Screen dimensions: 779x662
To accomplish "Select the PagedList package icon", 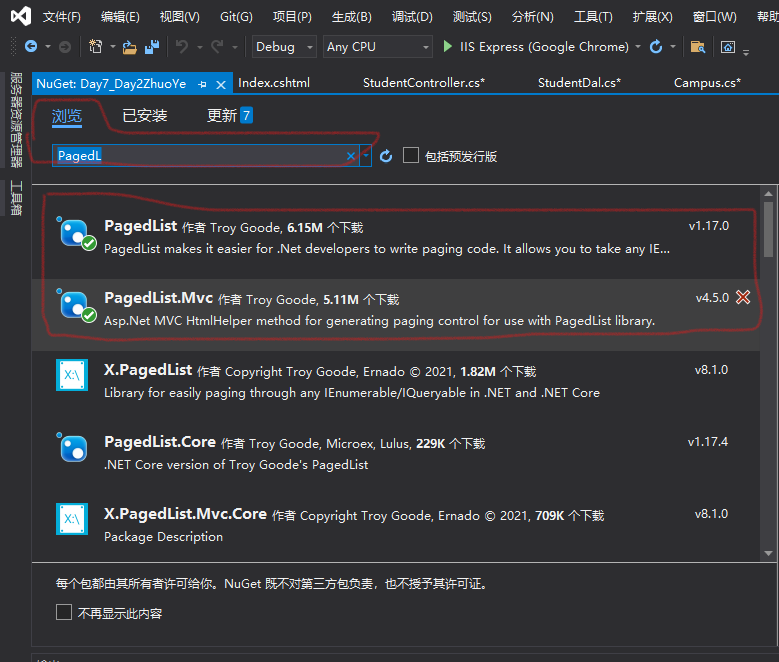I will (75, 234).
